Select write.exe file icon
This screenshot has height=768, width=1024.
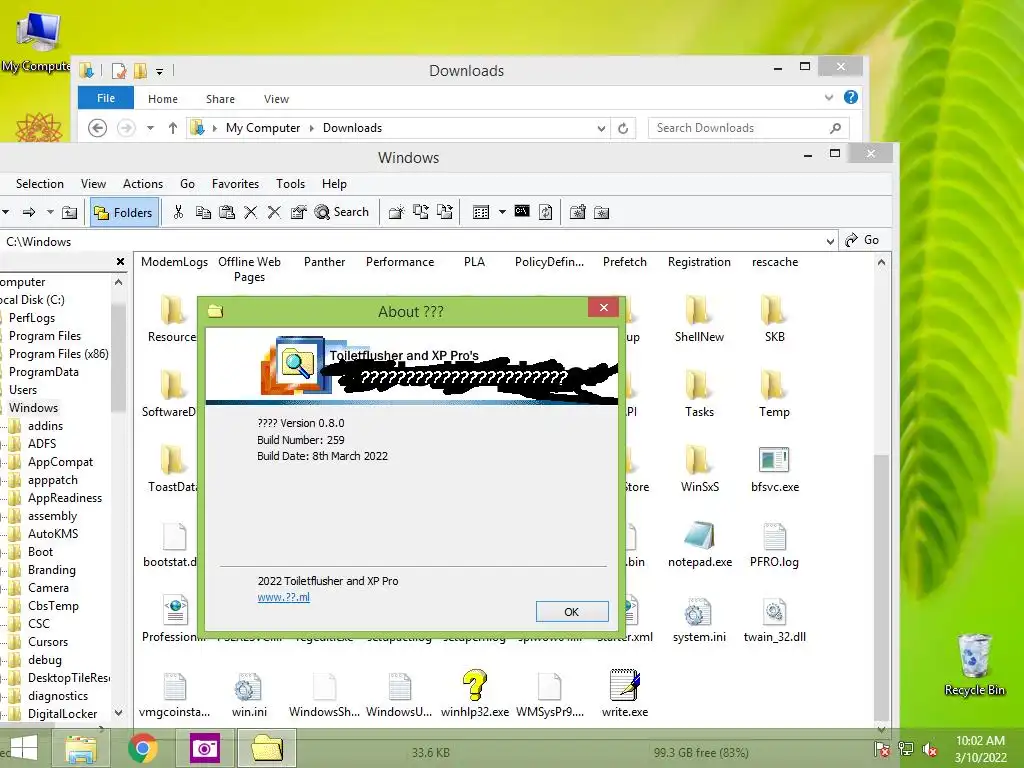[x=625, y=686]
